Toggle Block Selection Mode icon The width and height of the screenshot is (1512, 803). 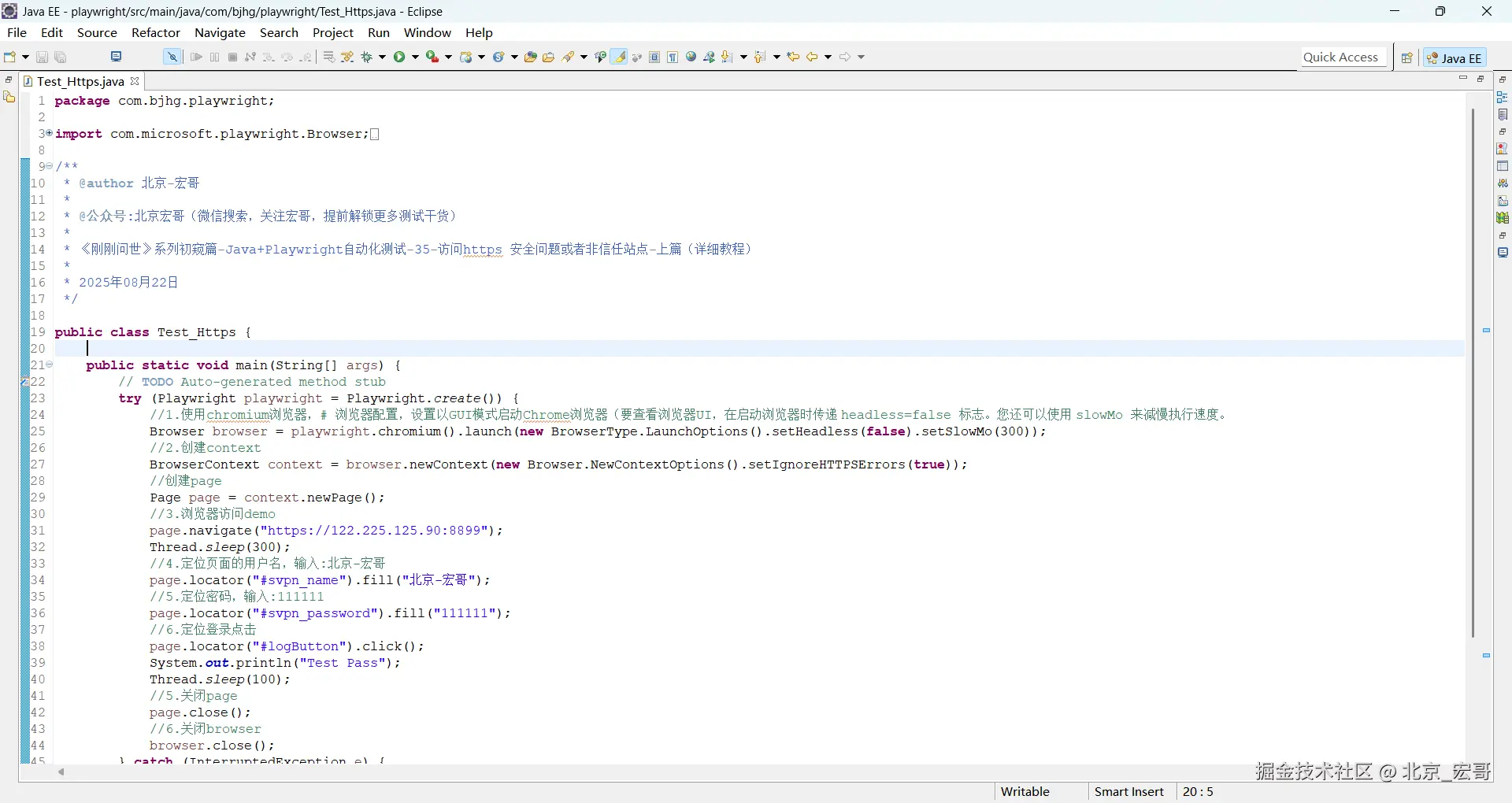pyautogui.click(x=654, y=57)
